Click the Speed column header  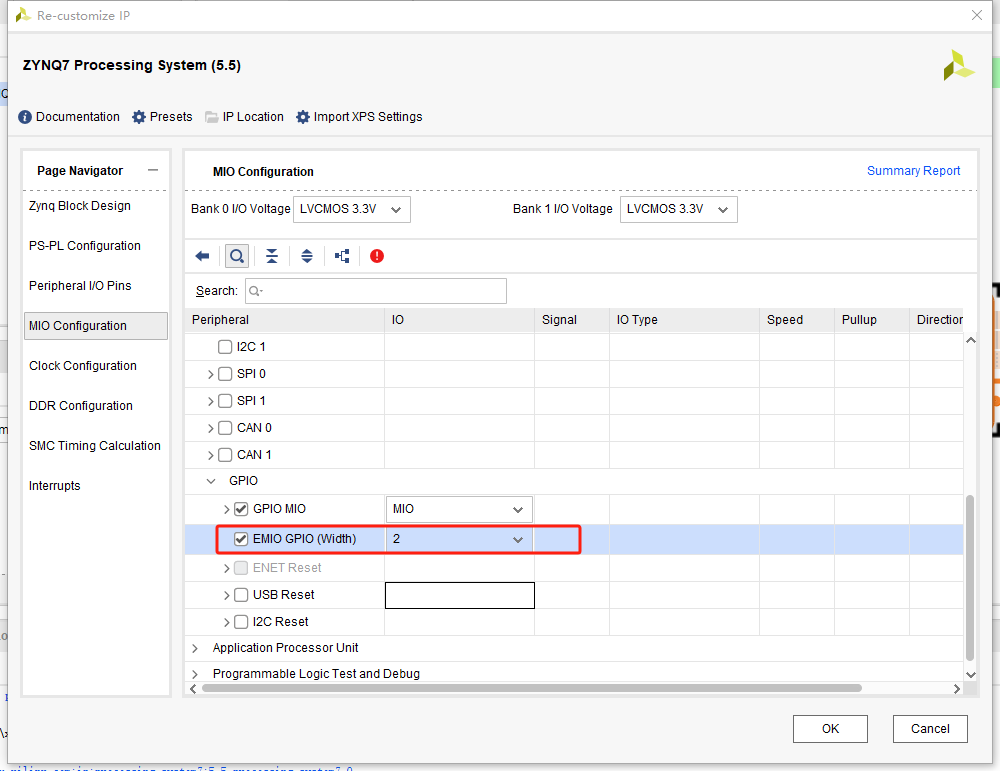point(797,320)
